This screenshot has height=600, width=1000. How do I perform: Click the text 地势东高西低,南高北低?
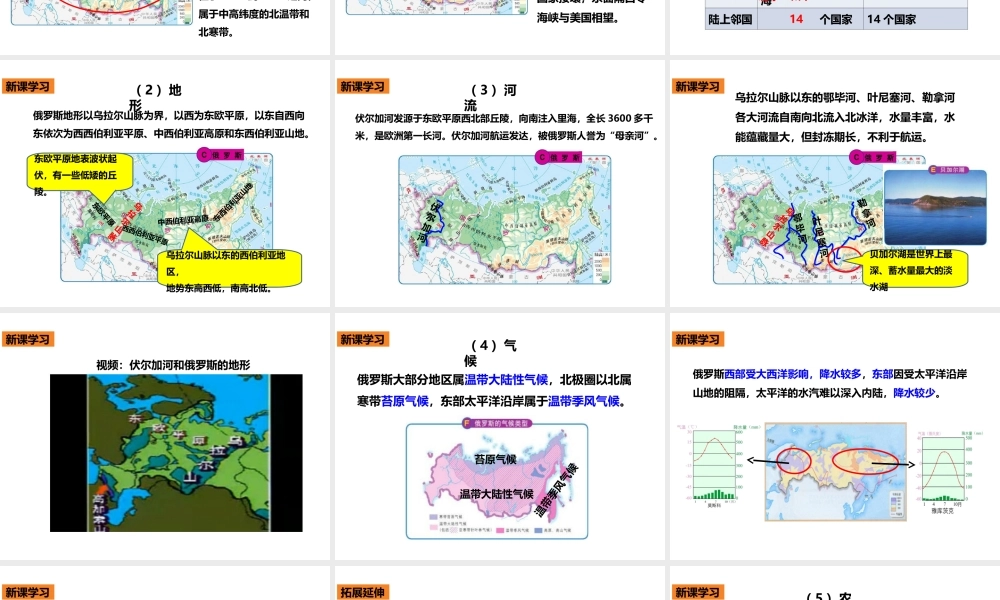pos(219,288)
